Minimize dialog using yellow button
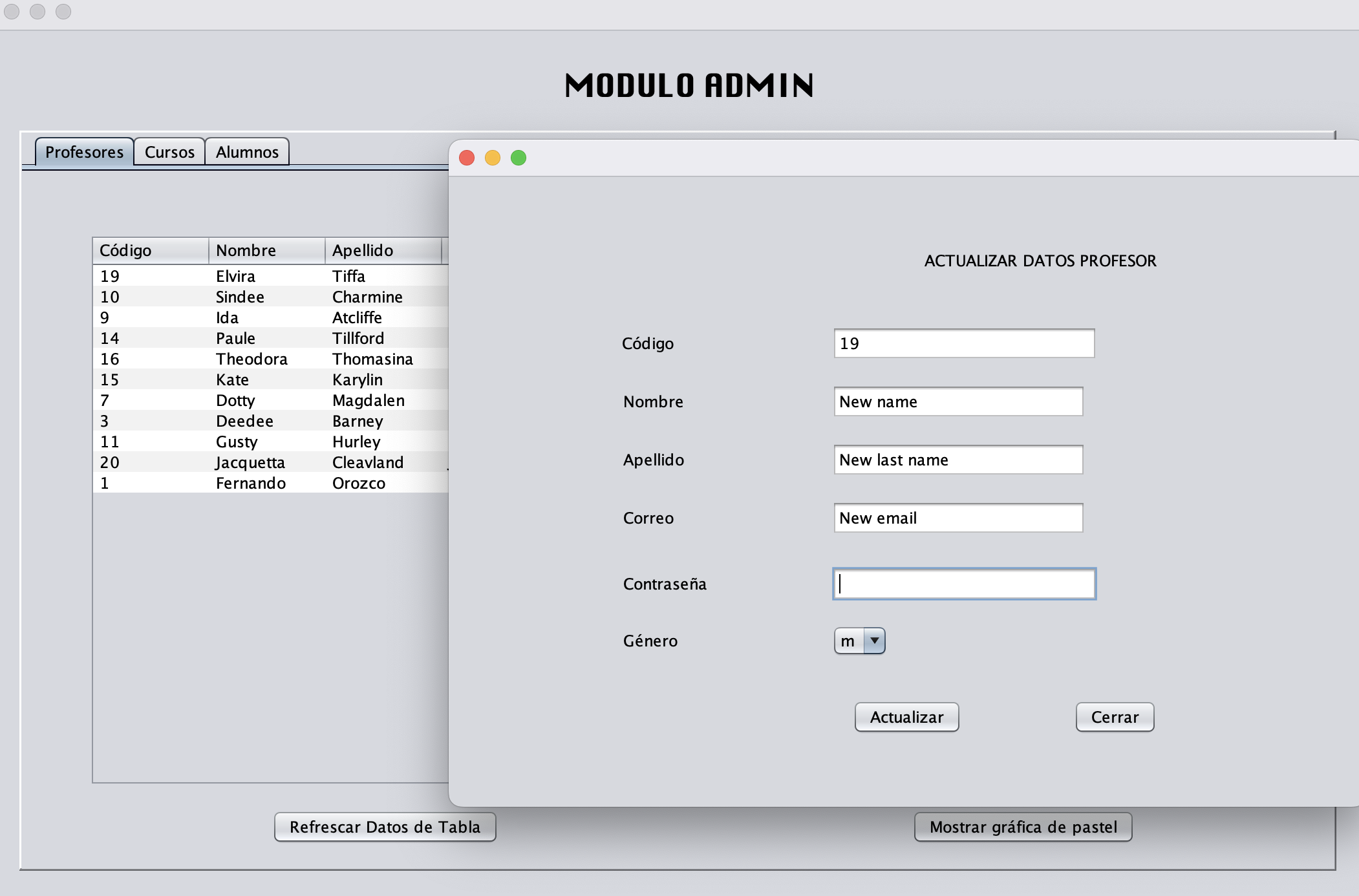Image resolution: width=1359 pixels, height=896 pixels. [493, 158]
